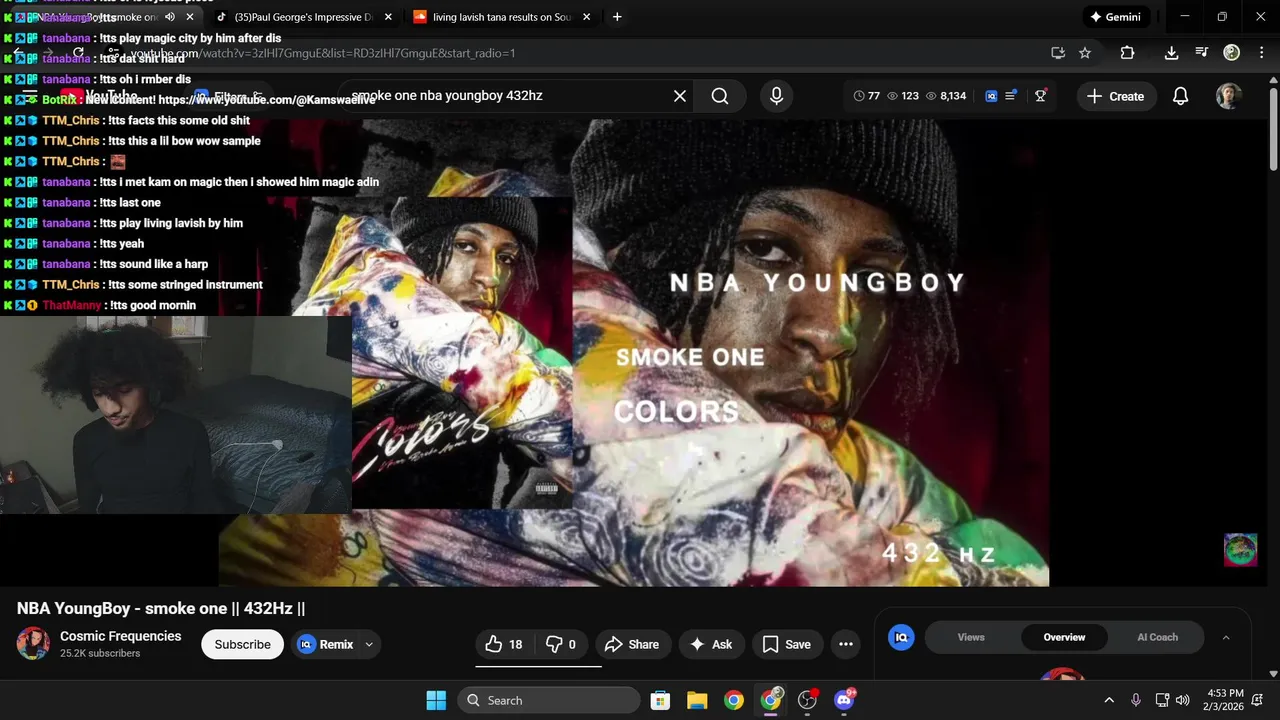Expand the vidIQ Remix dropdown
Screen dimensions: 1280x720
tap(369, 645)
